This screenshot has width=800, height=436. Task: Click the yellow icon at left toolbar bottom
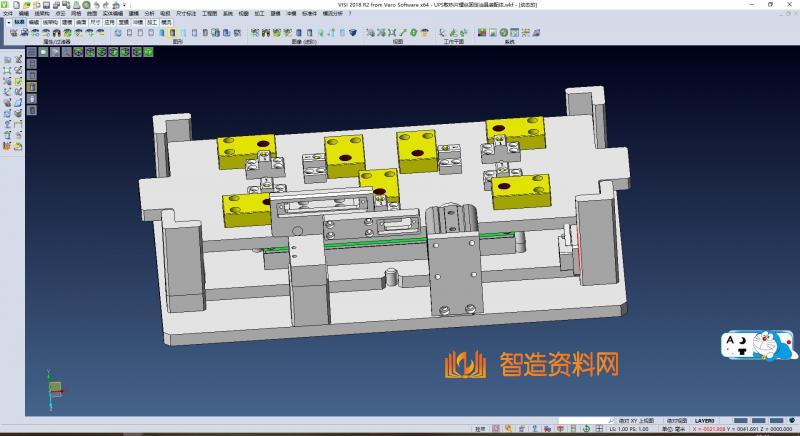(x=18, y=146)
